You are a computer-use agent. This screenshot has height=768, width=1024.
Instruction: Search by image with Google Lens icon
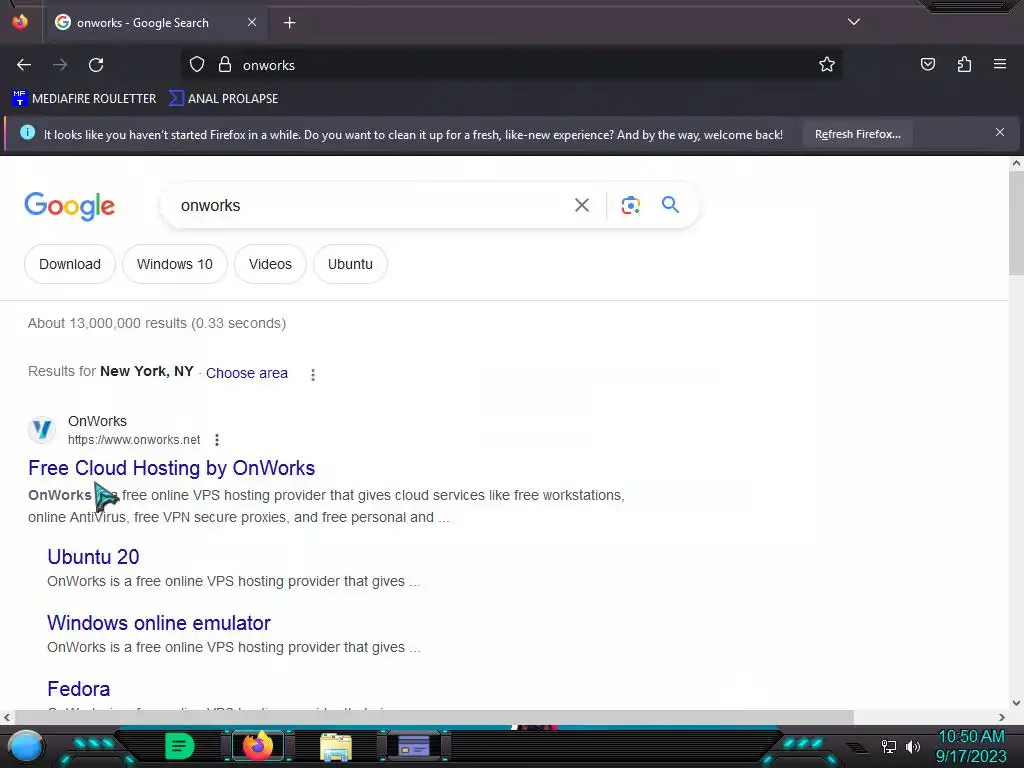click(x=630, y=206)
